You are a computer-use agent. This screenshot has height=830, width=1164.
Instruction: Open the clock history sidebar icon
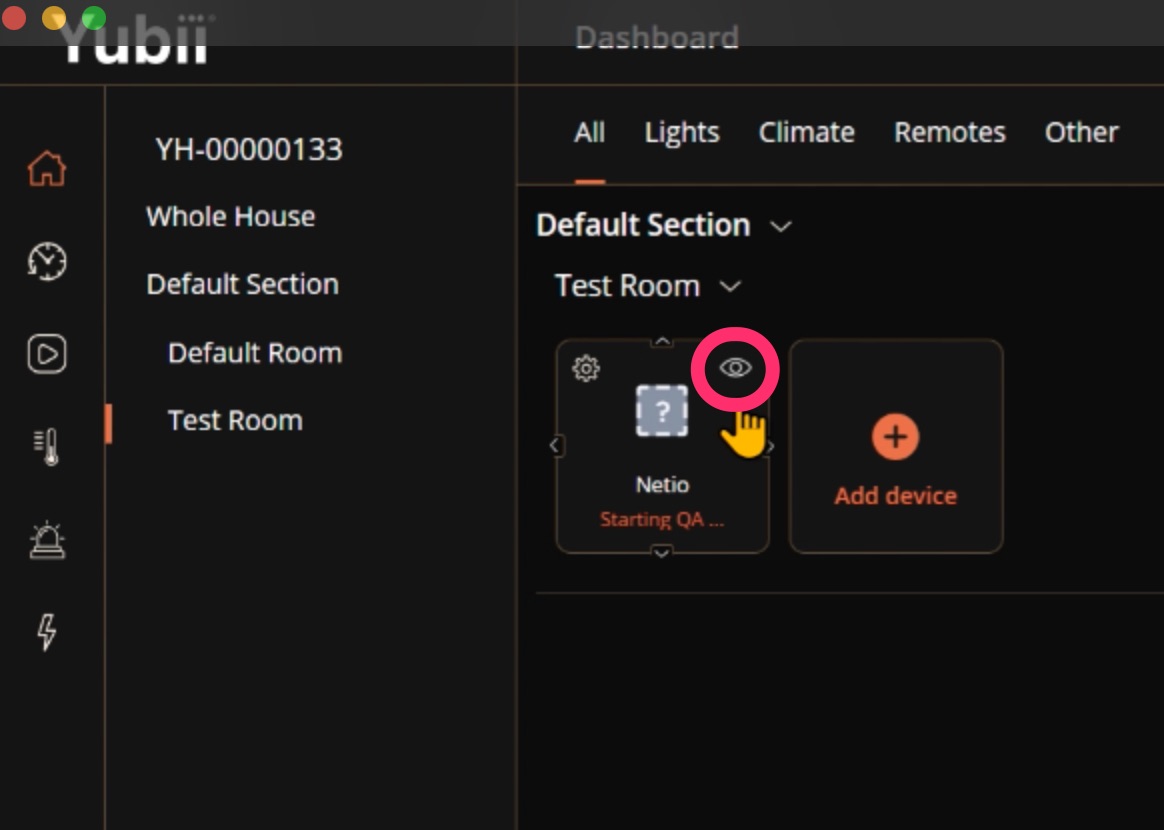coord(47,261)
